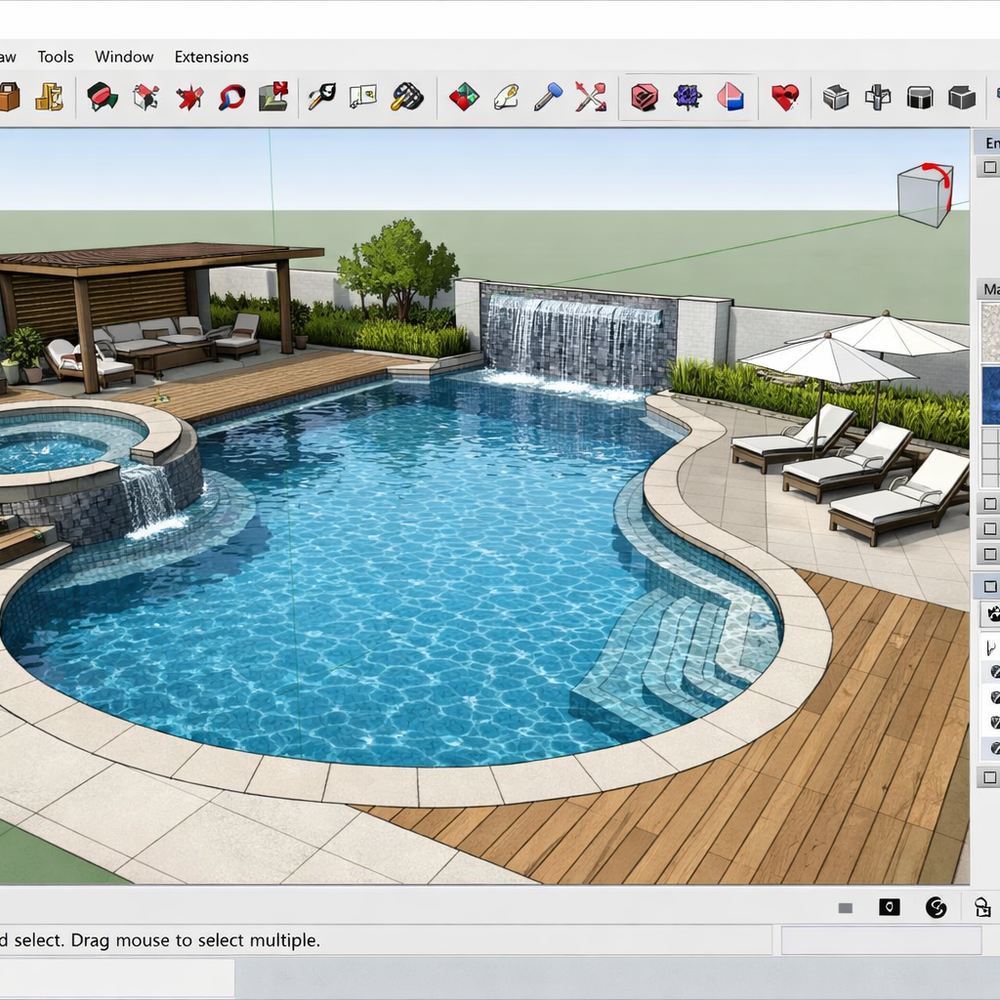This screenshot has height=1000, width=1000.
Task: Click the brown box icon in toolbar
Action: click(x=9, y=97)
